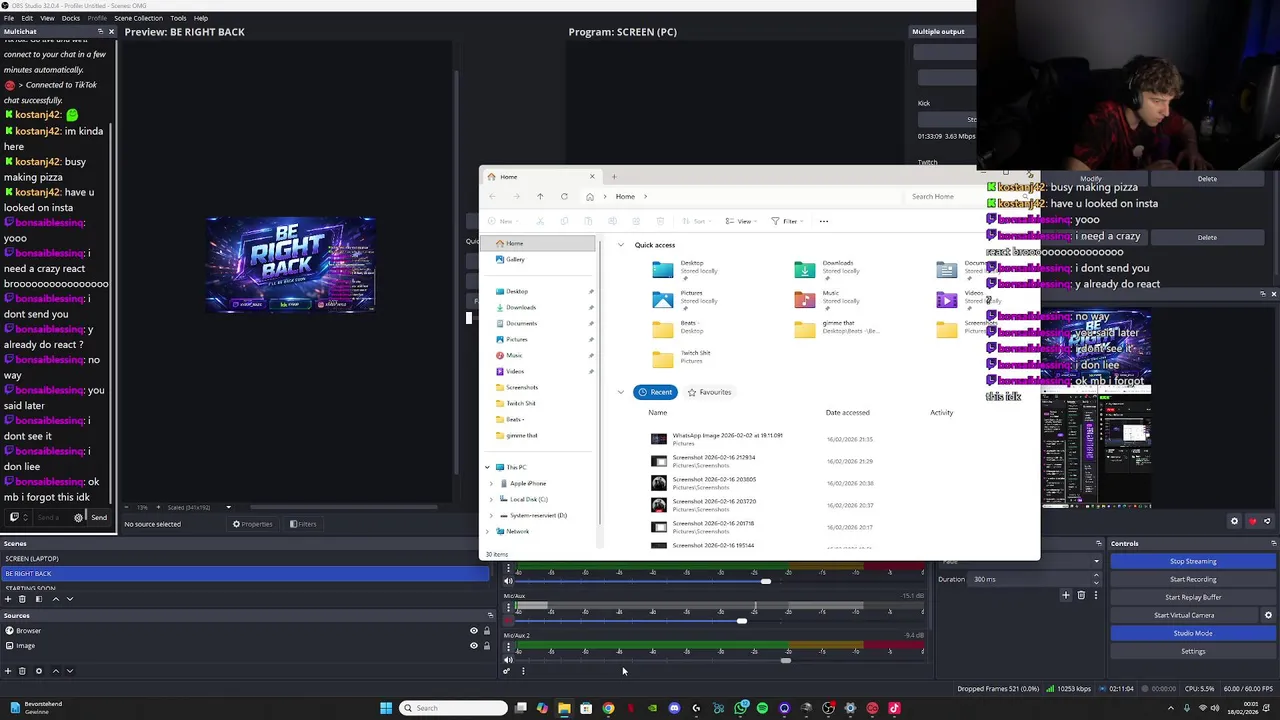Open Virtual Camera settings gear
This screenshot has width=1280, height=720.
(1268, 615)
